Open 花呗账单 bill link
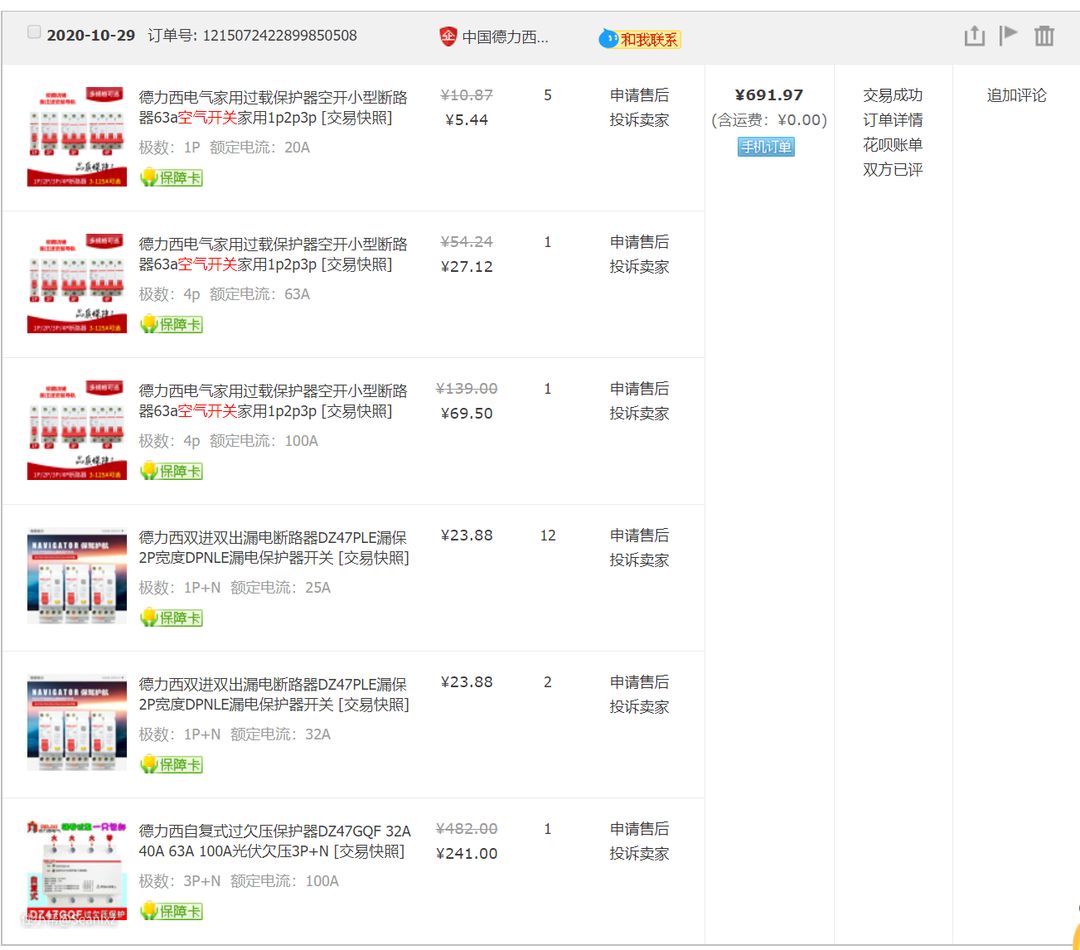This screenshot has height=950, width=1080. [892, 145]
